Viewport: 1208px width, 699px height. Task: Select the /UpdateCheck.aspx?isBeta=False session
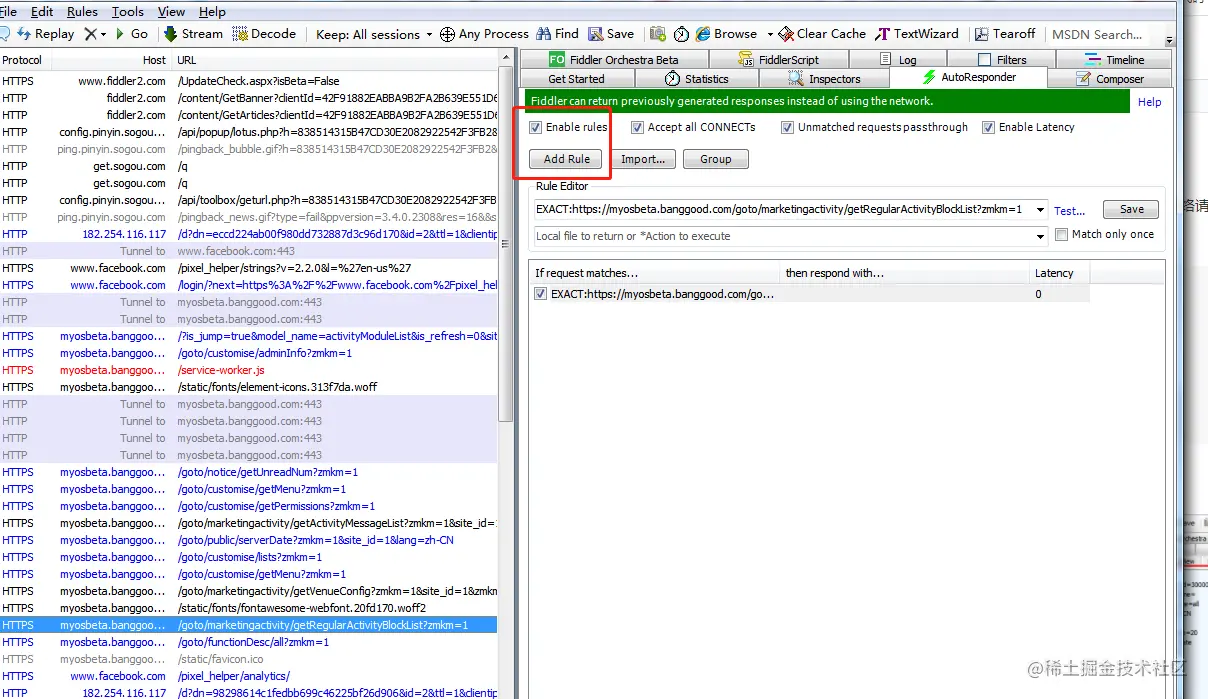(248, 81)
